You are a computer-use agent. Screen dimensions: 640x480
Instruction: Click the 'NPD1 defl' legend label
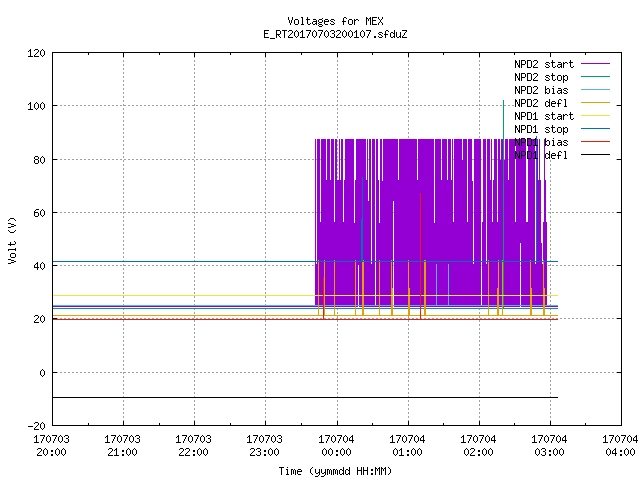point(541,156)
